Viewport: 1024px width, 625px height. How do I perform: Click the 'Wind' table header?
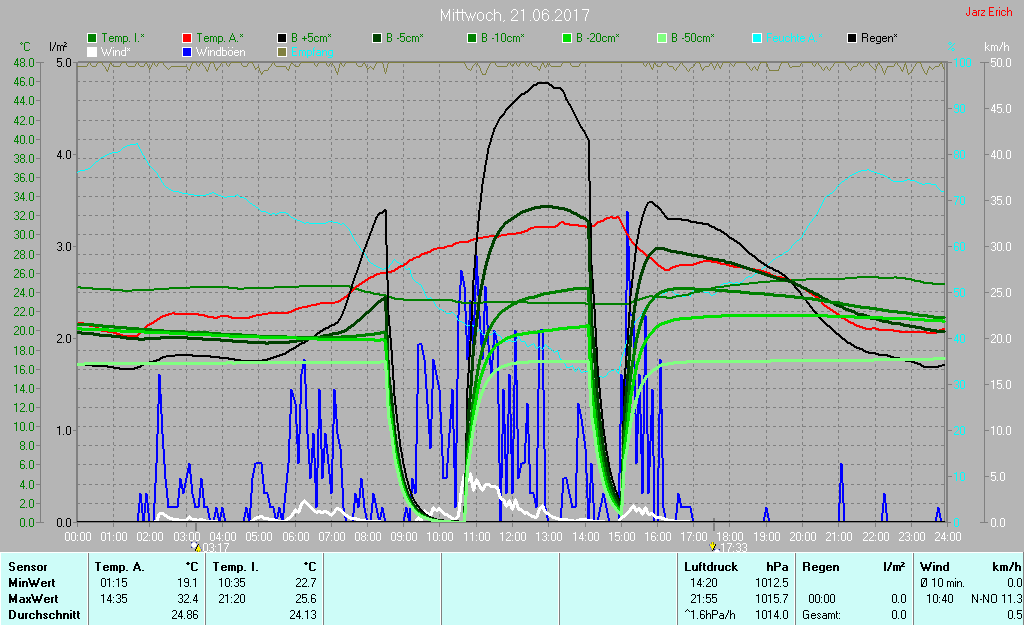935,567
